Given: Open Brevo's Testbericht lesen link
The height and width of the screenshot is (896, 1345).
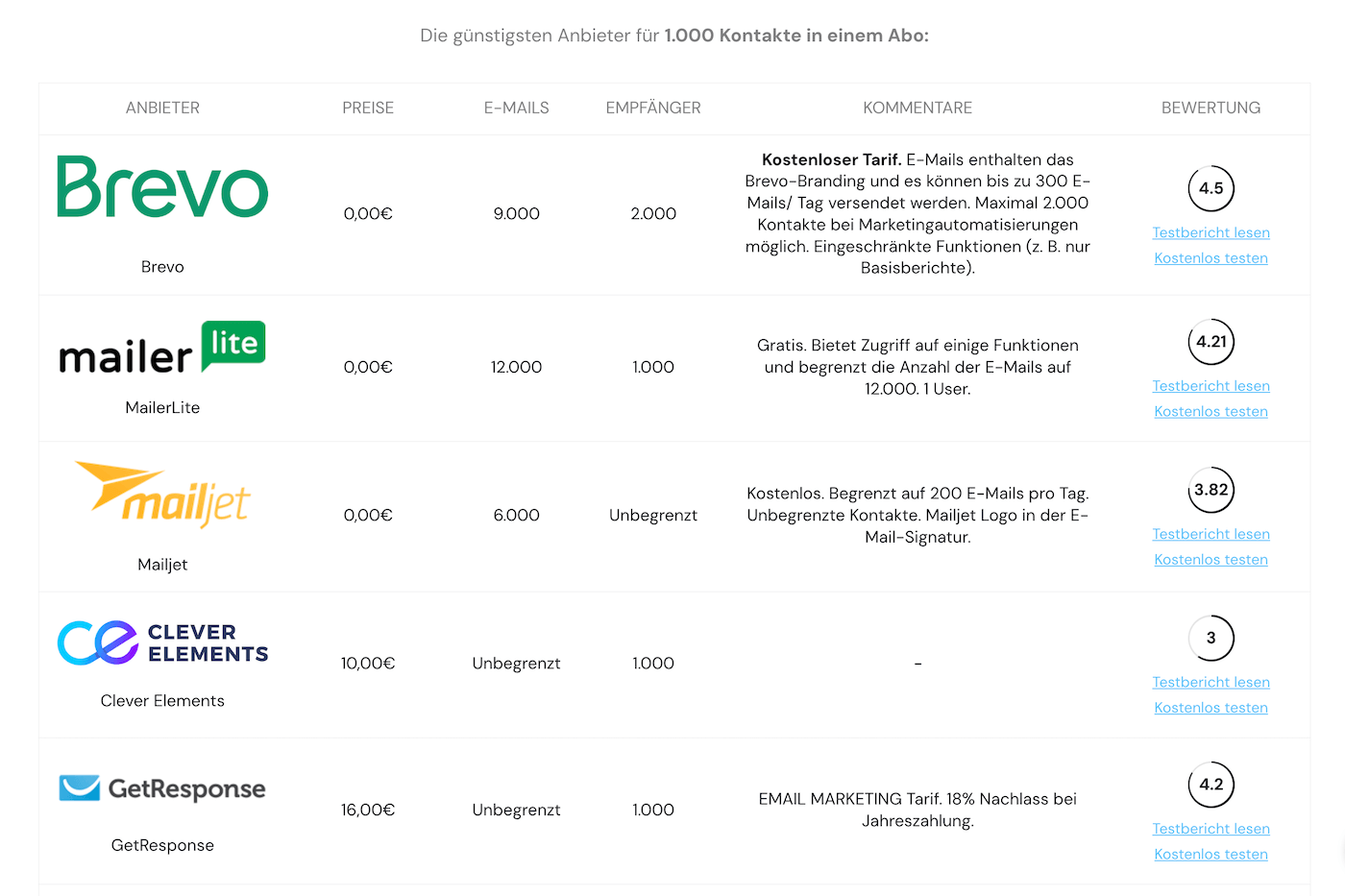Looking at the screenshot, I should pos(1210,232).
